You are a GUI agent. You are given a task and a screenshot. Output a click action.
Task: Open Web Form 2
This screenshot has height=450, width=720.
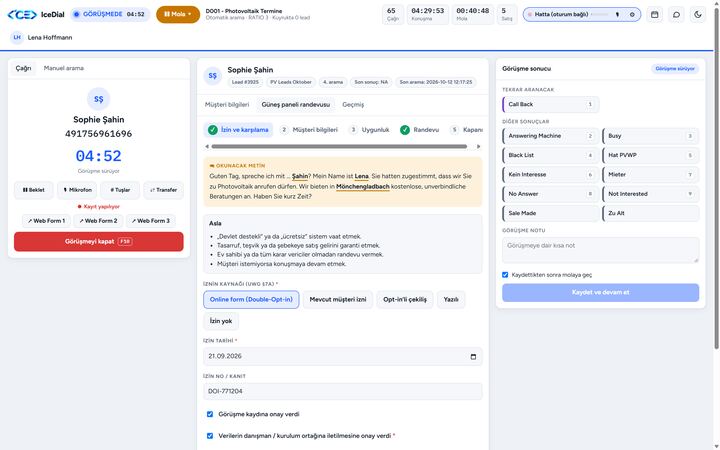(98, 221)
